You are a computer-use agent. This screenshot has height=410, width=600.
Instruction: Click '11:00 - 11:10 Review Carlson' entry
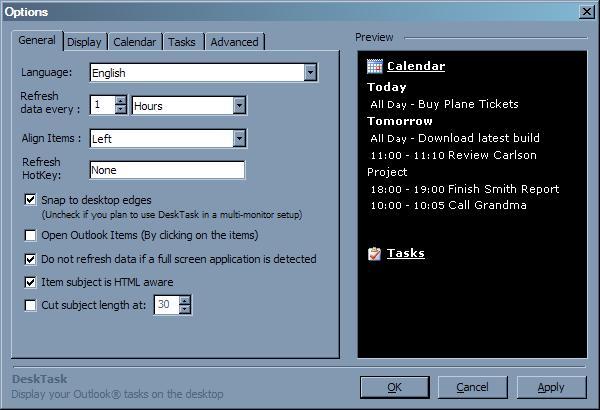[x=453, y=155]
